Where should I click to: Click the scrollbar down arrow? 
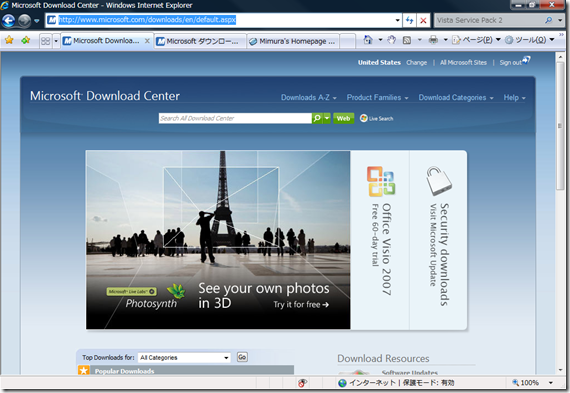click(x=560, y=370)
